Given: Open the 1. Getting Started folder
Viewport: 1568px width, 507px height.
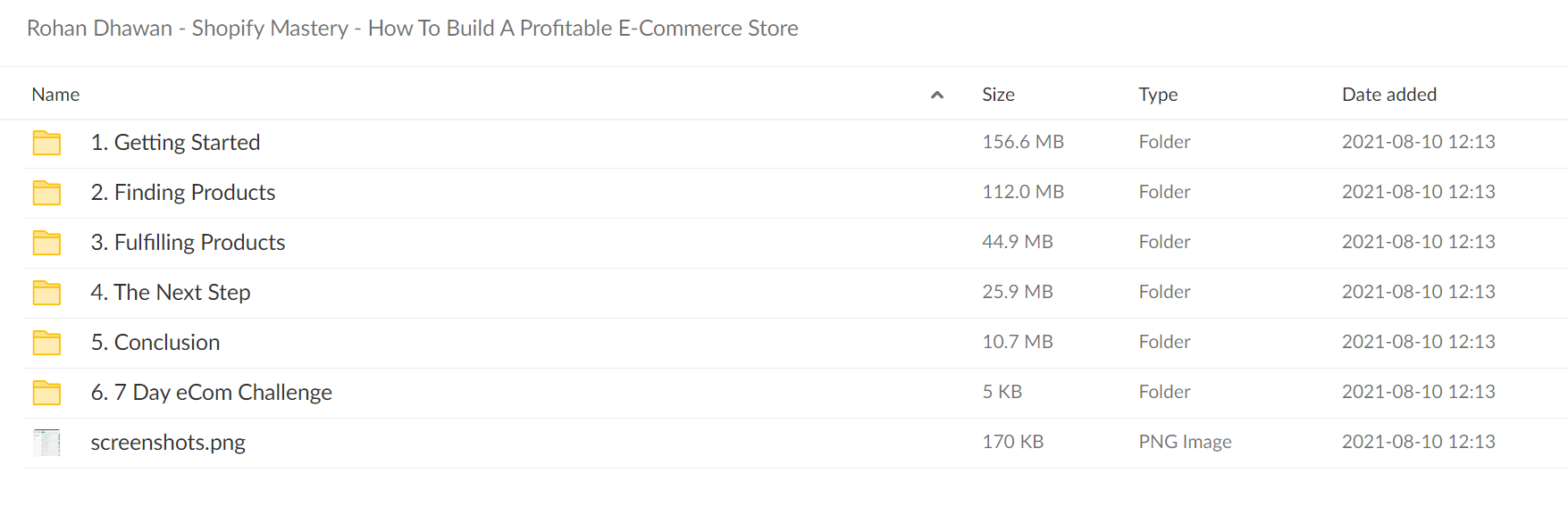Looking at the screenshot, I should (x=175, y=143).
